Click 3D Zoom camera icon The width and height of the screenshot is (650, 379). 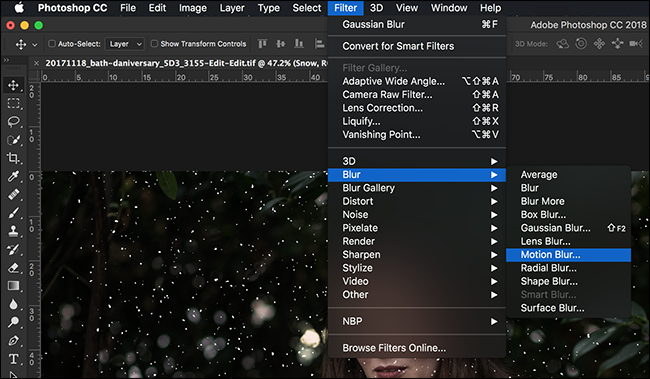(x=636, y=44)
